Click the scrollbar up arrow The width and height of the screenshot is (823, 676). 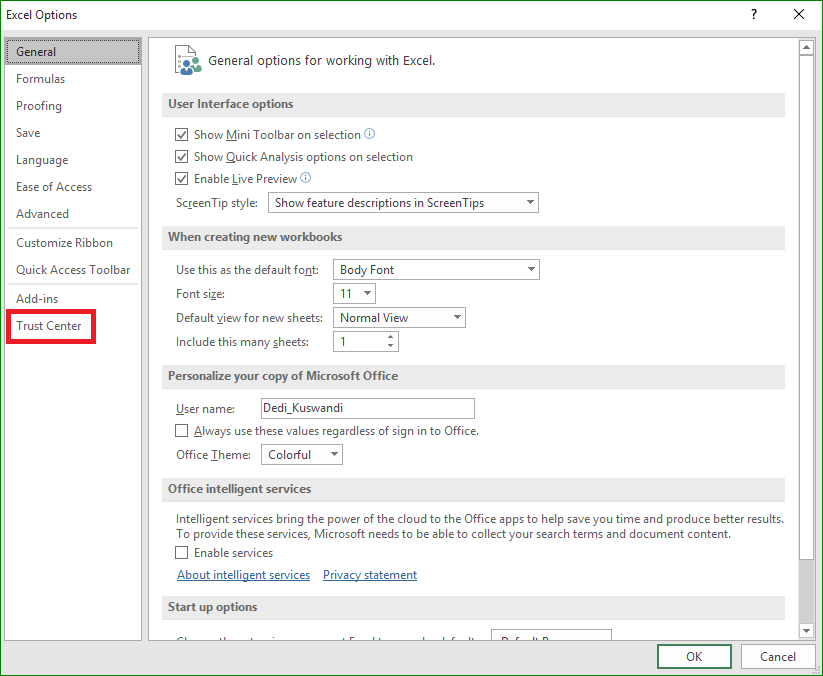[806, 48]
